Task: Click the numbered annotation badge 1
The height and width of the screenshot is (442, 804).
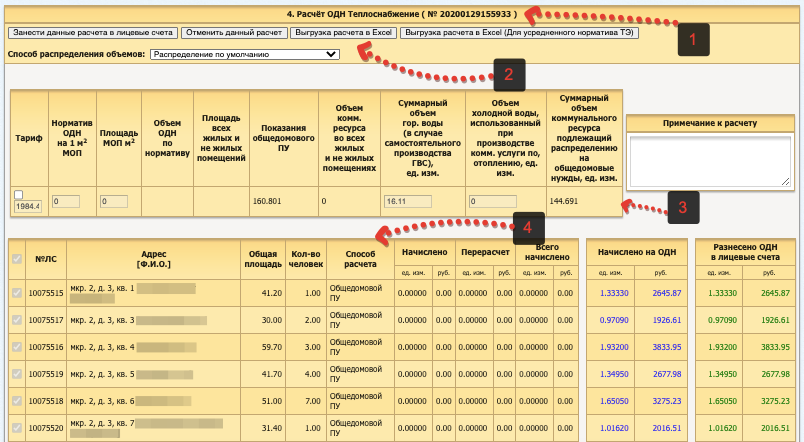Action: [x=689, y=40]
